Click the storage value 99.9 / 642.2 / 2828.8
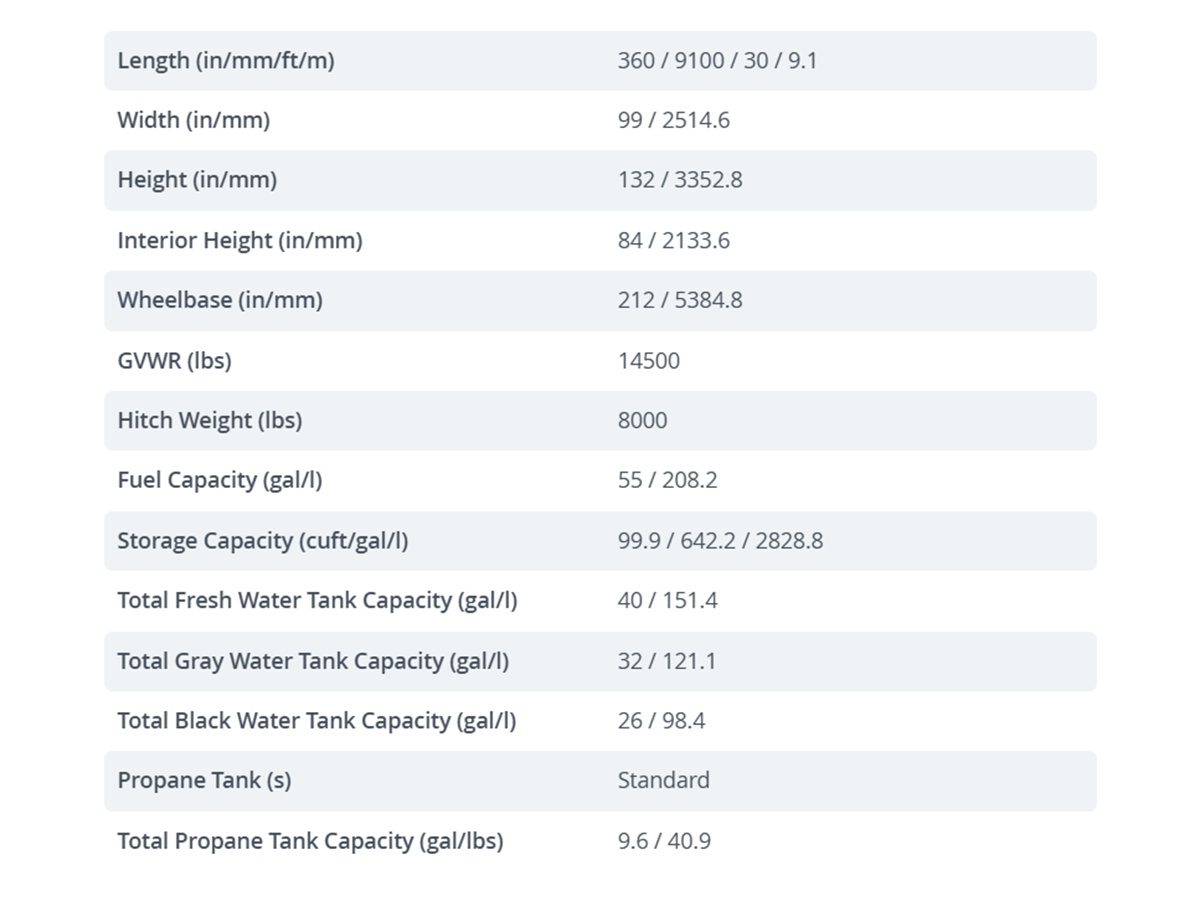 (x=720, y=541)
